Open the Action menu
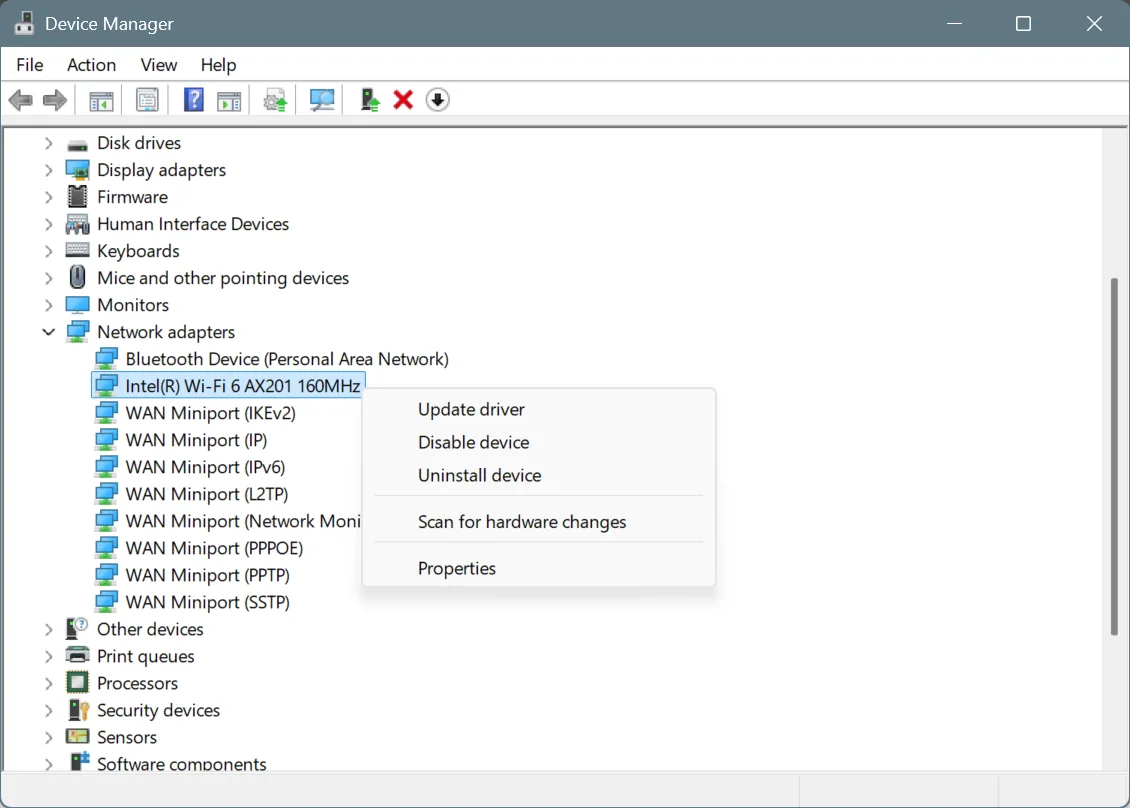This screenshot has width=1130, height=808. (x=92, y=65)
